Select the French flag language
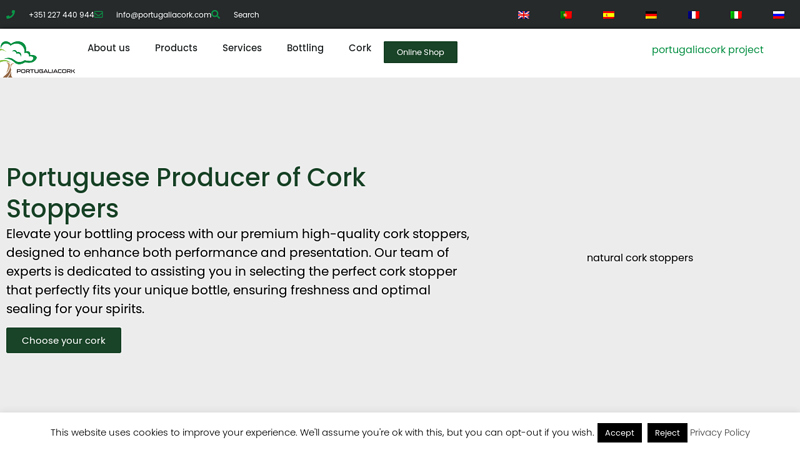This screenshot has height=450, width=800. (693, 15)
